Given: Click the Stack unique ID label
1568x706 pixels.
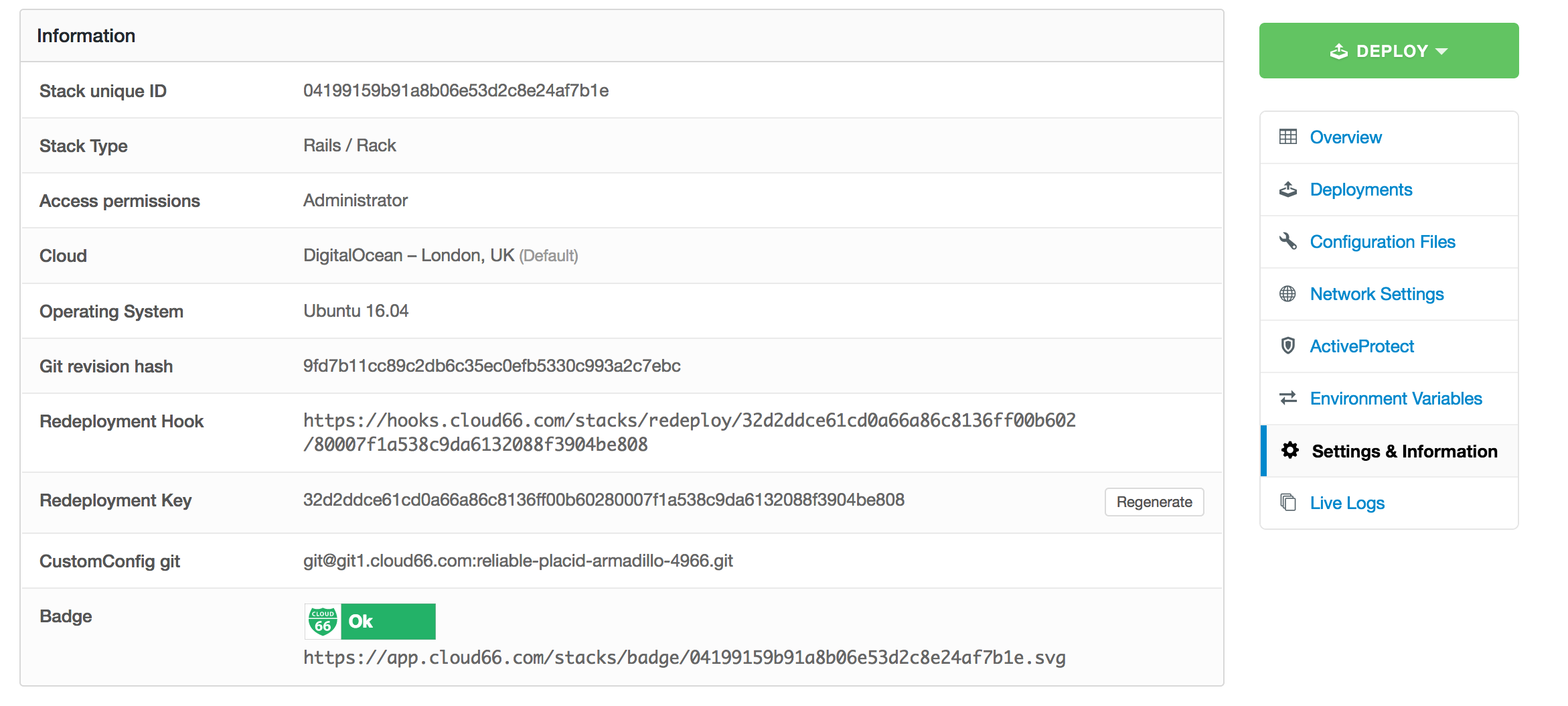Looking at the screenshot, I should (x=103, y=91).
